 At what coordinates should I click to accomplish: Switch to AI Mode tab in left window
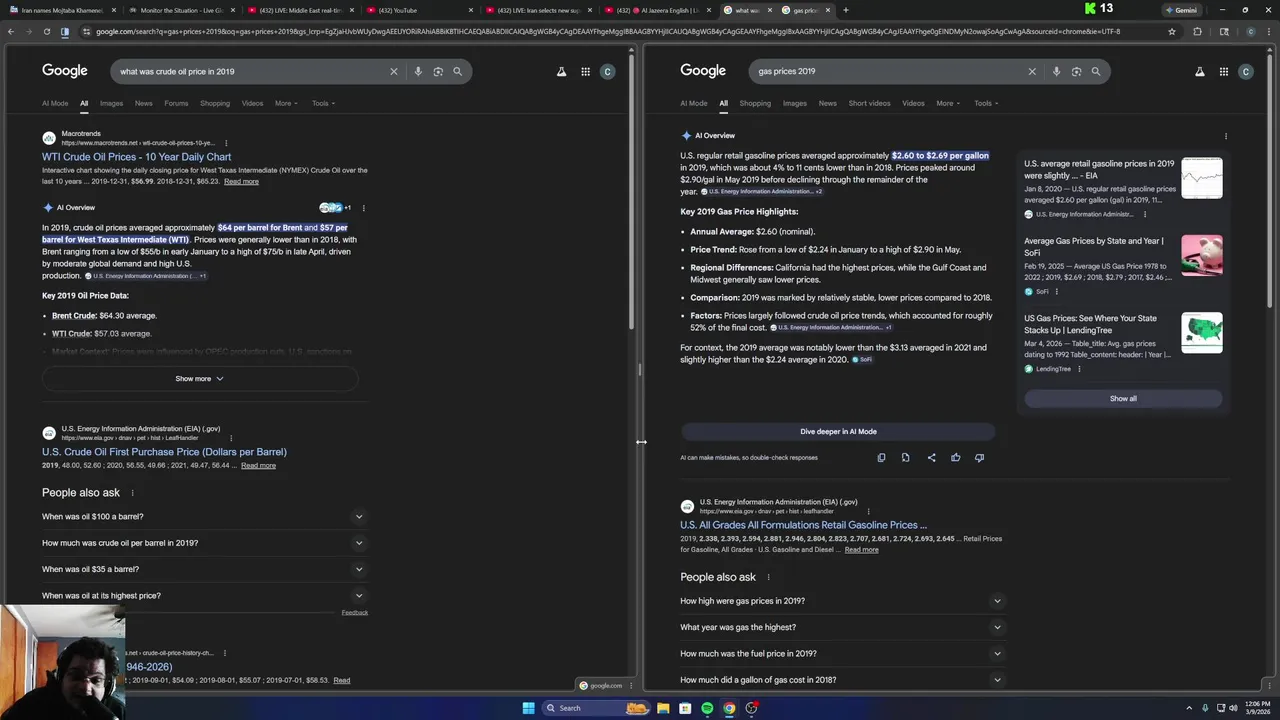(x=55, y=103)
